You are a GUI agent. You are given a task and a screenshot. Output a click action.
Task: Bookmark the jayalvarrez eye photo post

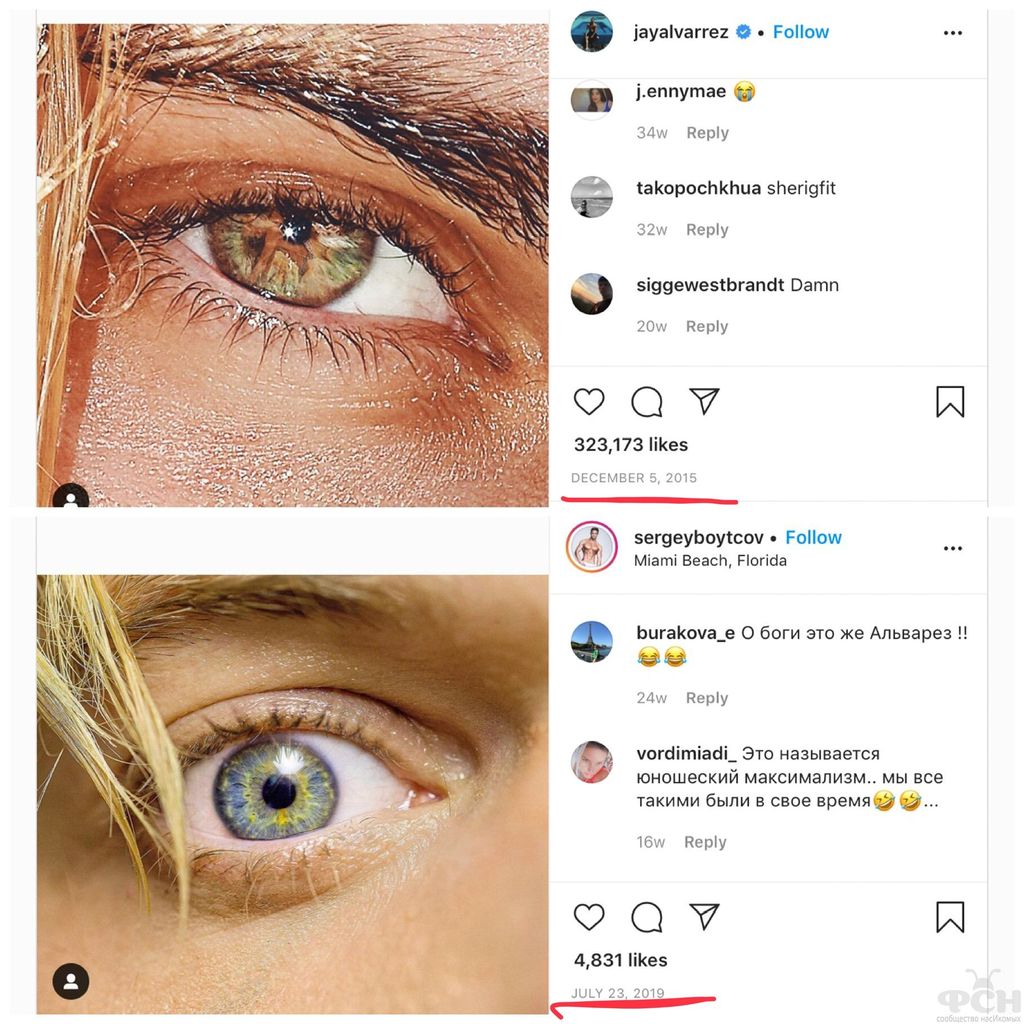point(950,402)
